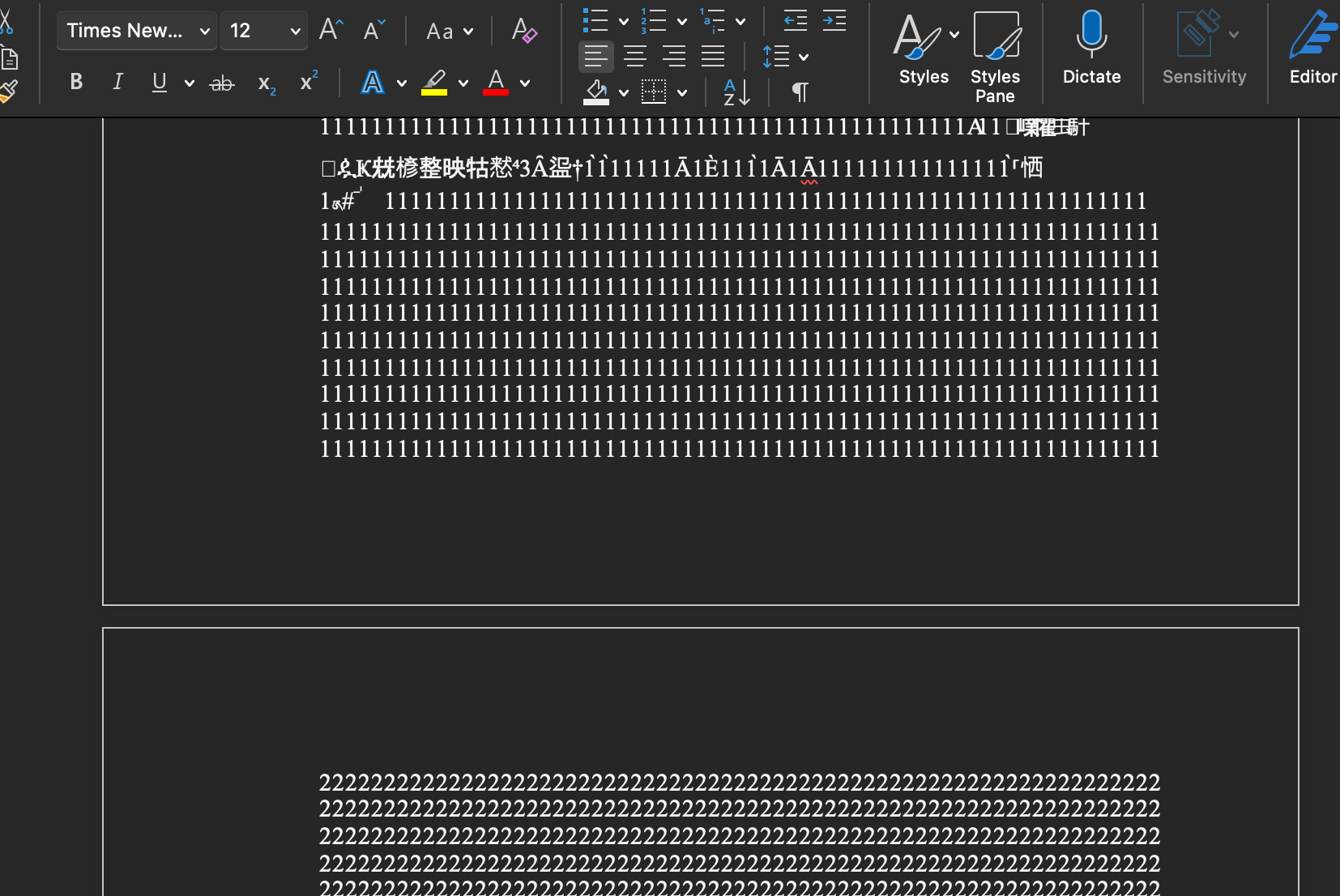The width and height of the screenshot is (1340, 896).
Task: Justify the paragraph text
Action: click(x=713, y=56)
